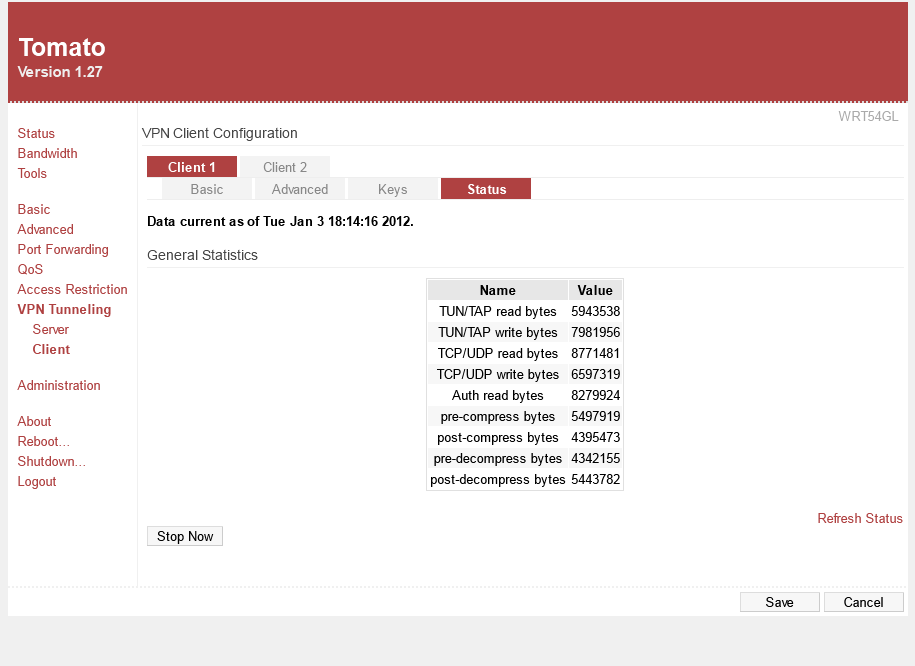The width and height of the screenshot is (915, 666).
Task: Select the Client 1 tab
Action: point(192,167)
